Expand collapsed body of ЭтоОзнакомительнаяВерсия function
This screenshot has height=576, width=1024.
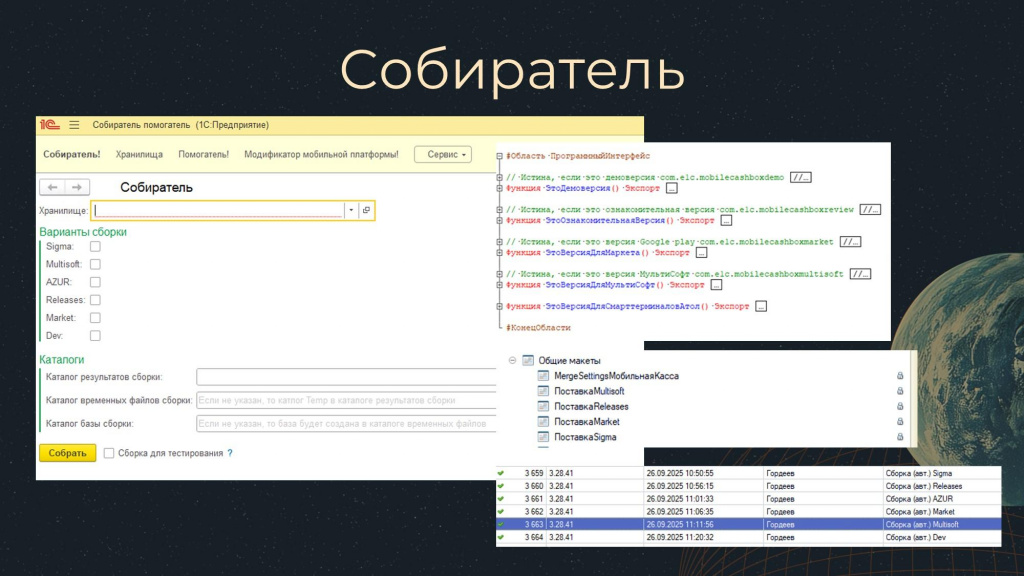(726, 221)
